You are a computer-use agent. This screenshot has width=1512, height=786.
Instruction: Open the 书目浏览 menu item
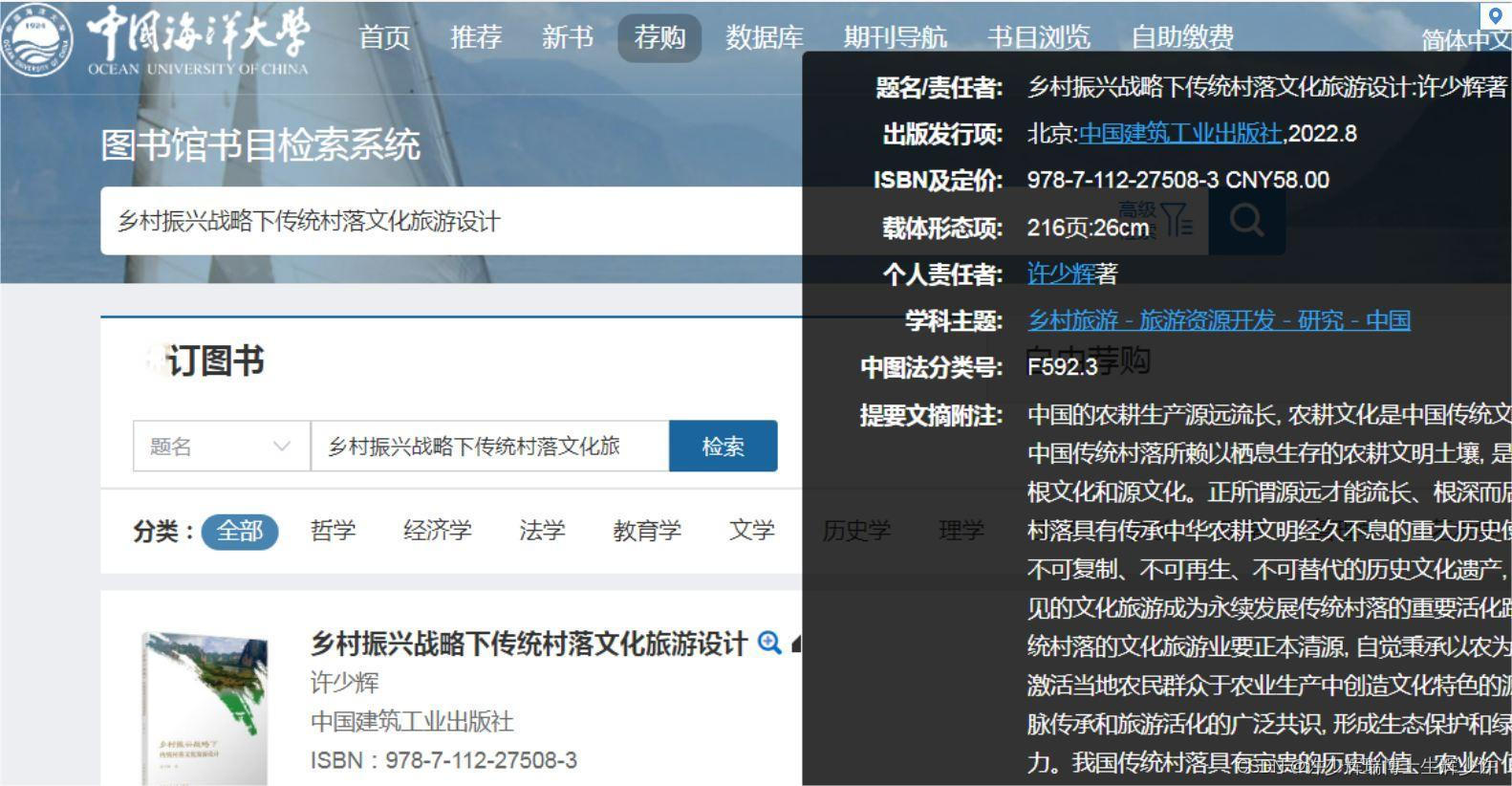1039,37
